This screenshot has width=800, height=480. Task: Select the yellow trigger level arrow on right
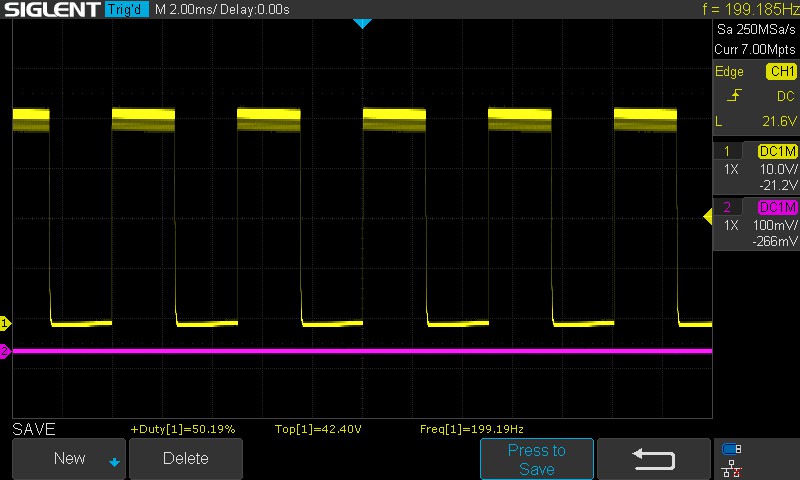[708, 216]
